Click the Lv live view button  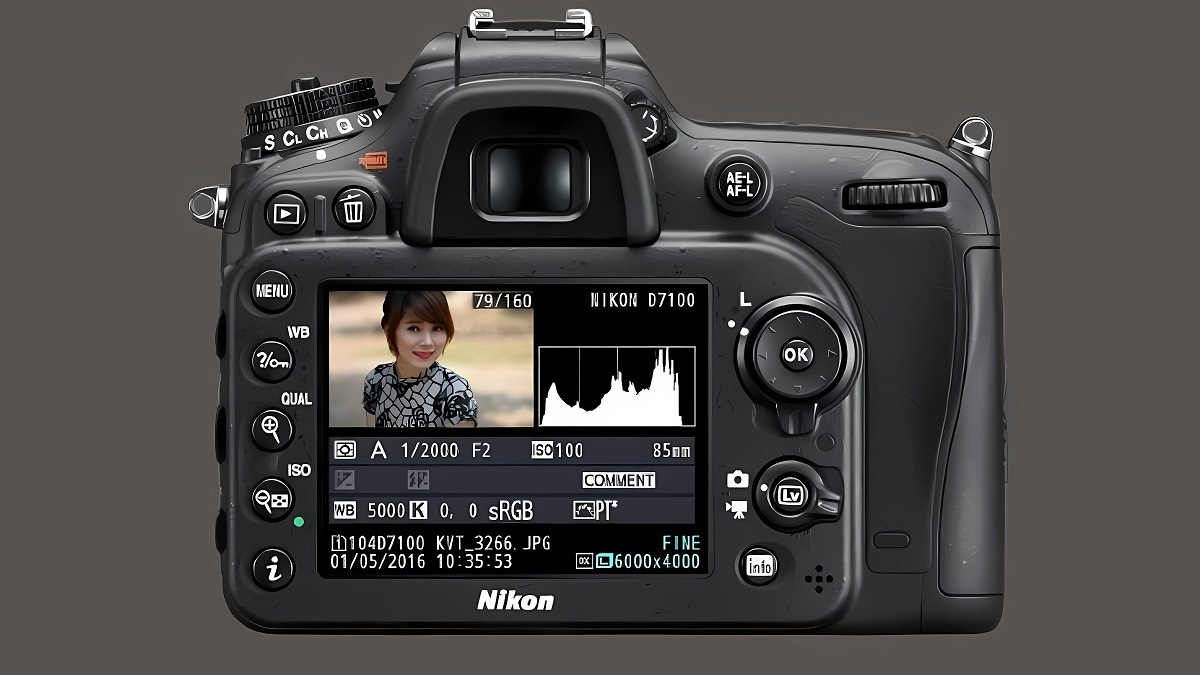click(792, 494)
